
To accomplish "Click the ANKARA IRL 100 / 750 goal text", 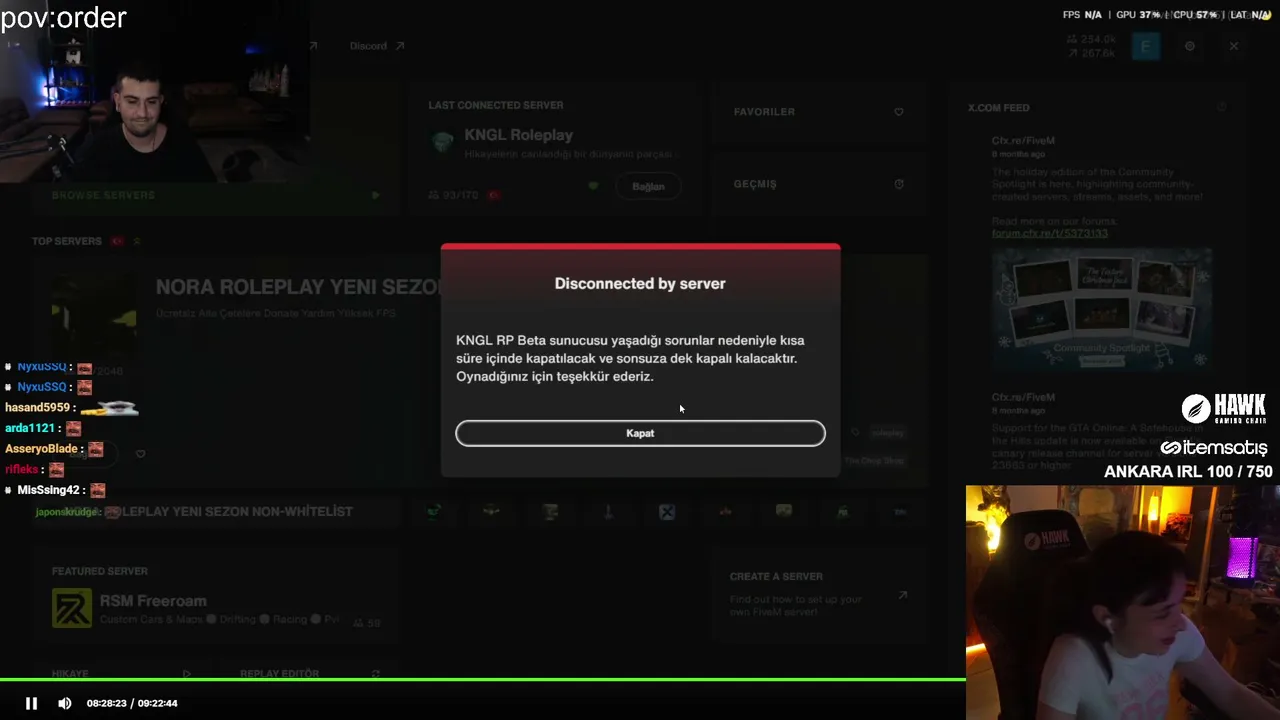I will coord(1188,472).
